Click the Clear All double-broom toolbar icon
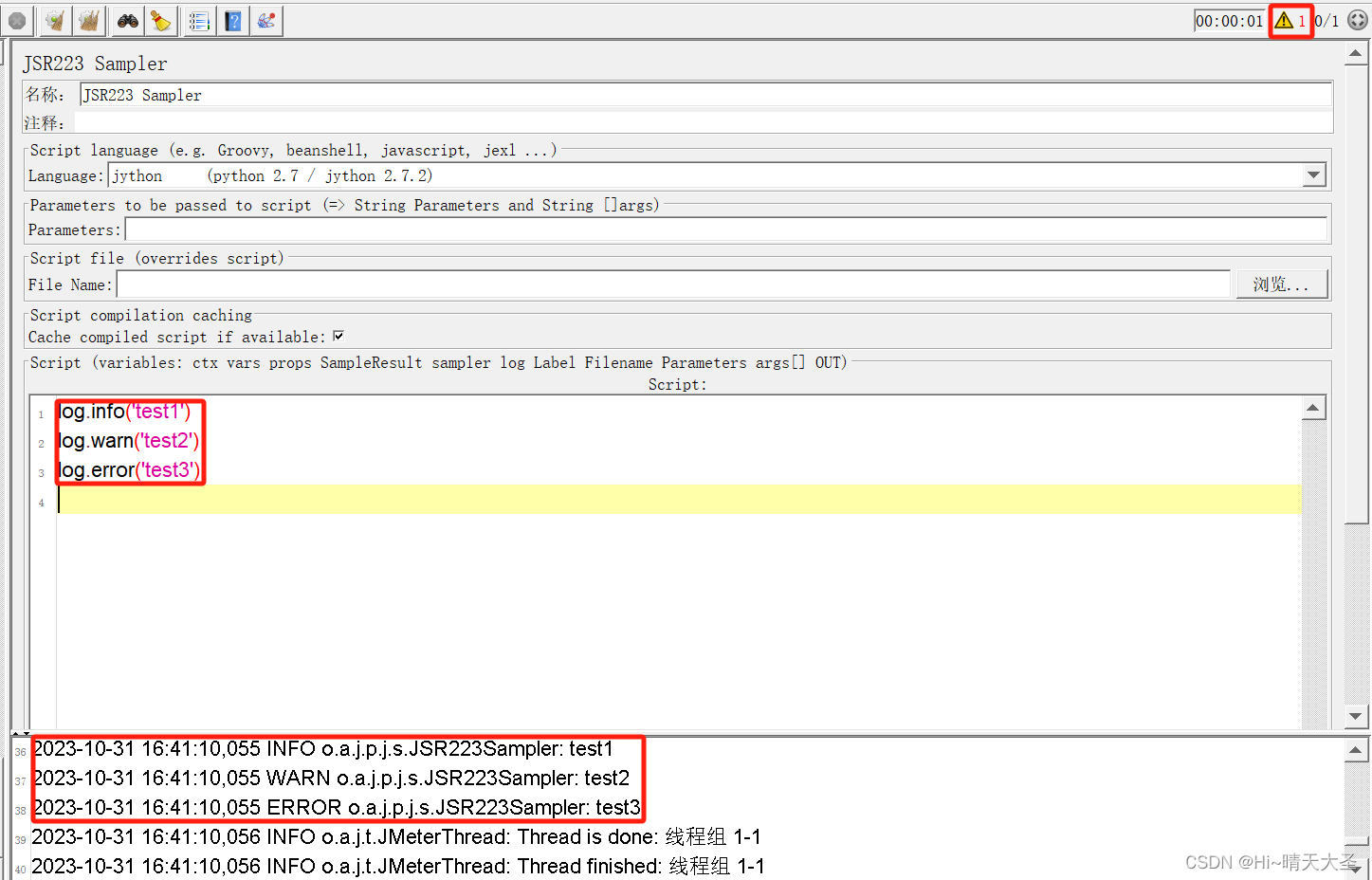The width and height of the screenshot is (1372, 880). [88, 20]
